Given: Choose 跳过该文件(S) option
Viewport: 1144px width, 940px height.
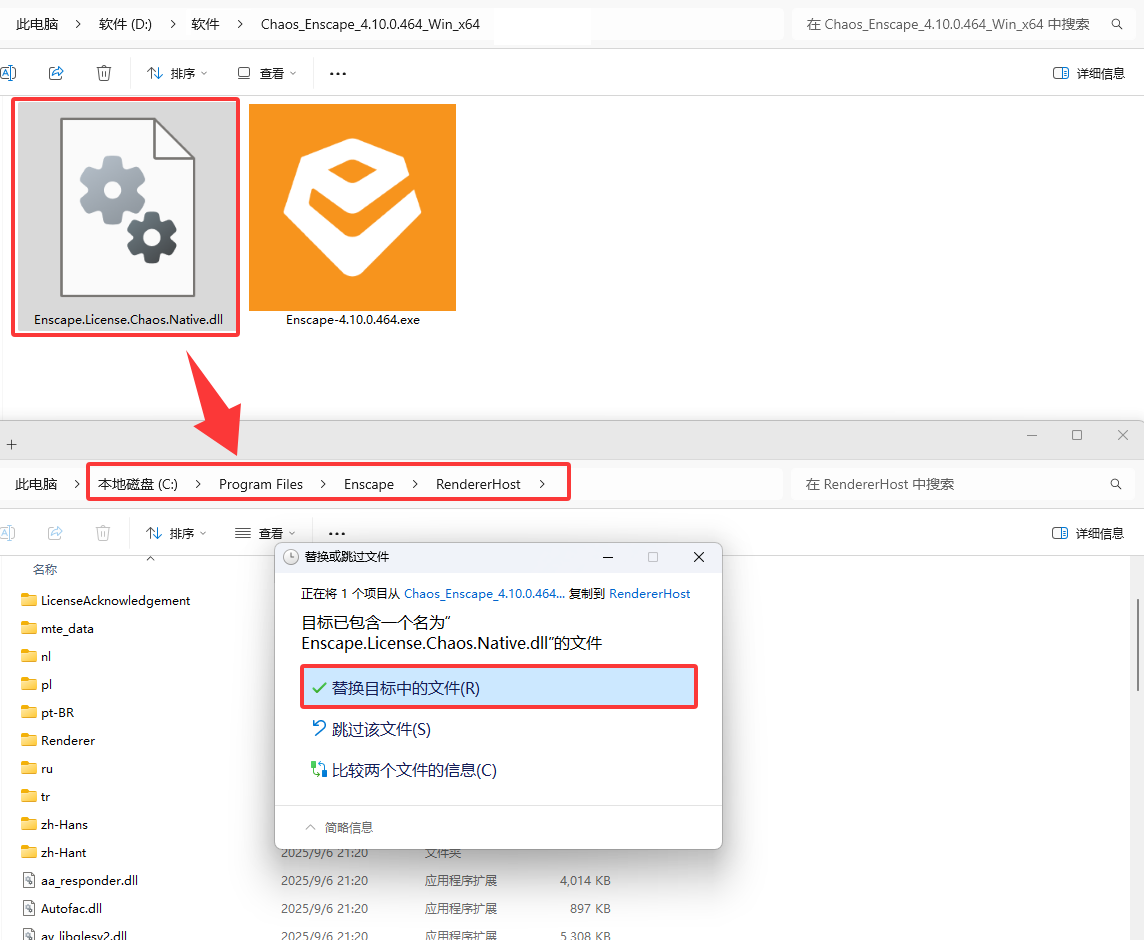Looking at the screenshot, I should [x=371, y=729].
